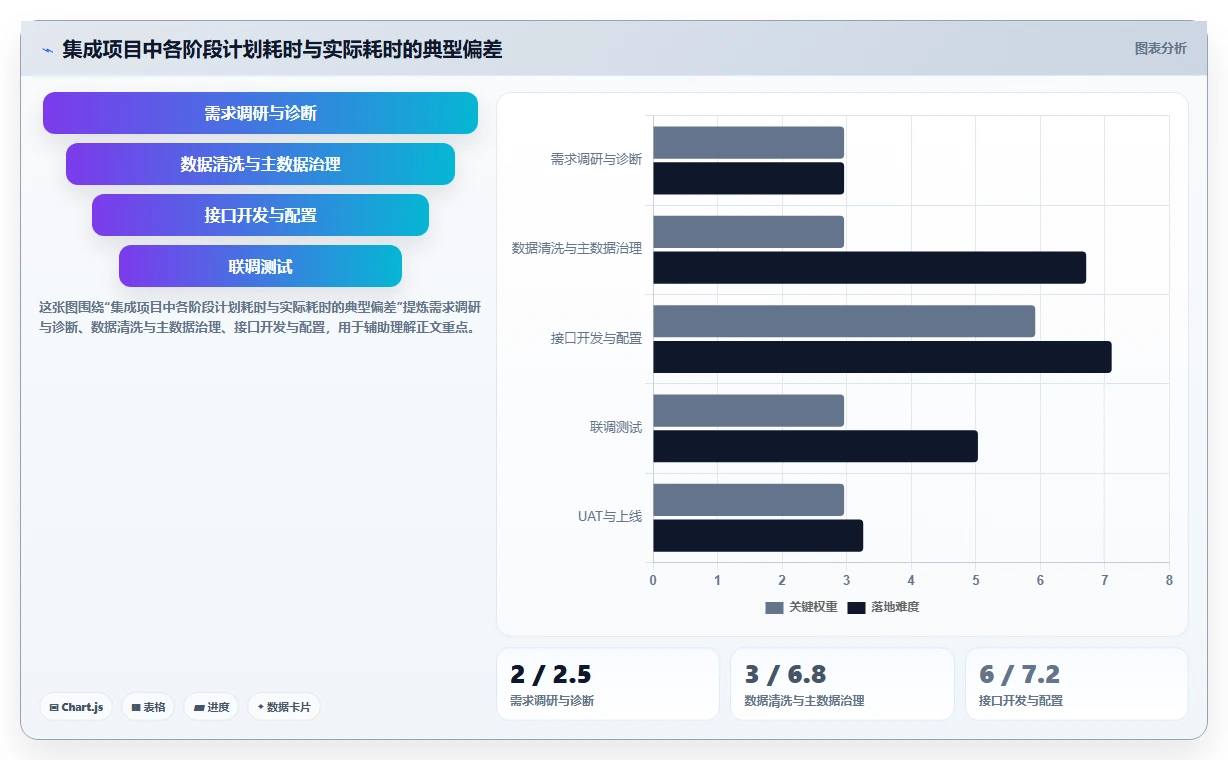This screenshot has height=760, width=1228.
Task: Click the dark bar for 联调测试
Action: 815,446
